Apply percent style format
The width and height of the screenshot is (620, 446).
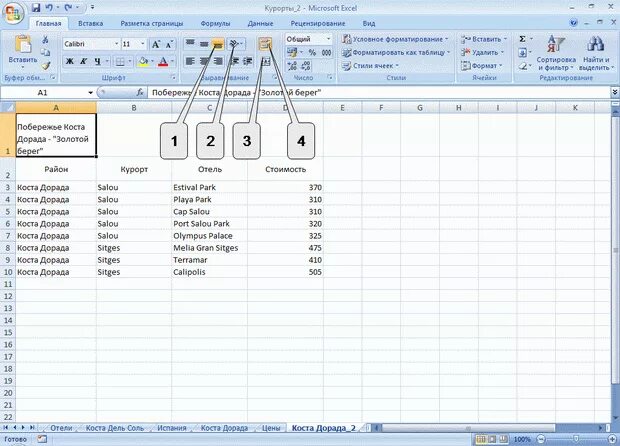(x=312, y=52)
